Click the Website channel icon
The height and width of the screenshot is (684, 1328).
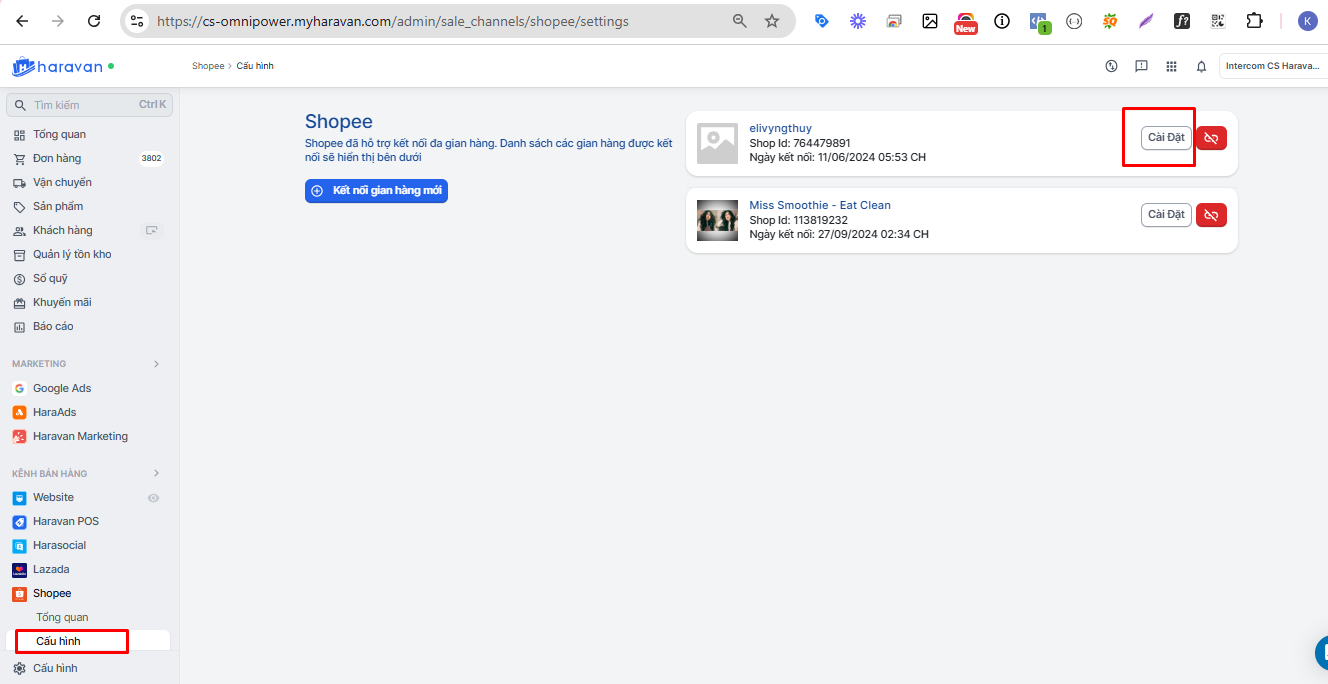(19, 497)
